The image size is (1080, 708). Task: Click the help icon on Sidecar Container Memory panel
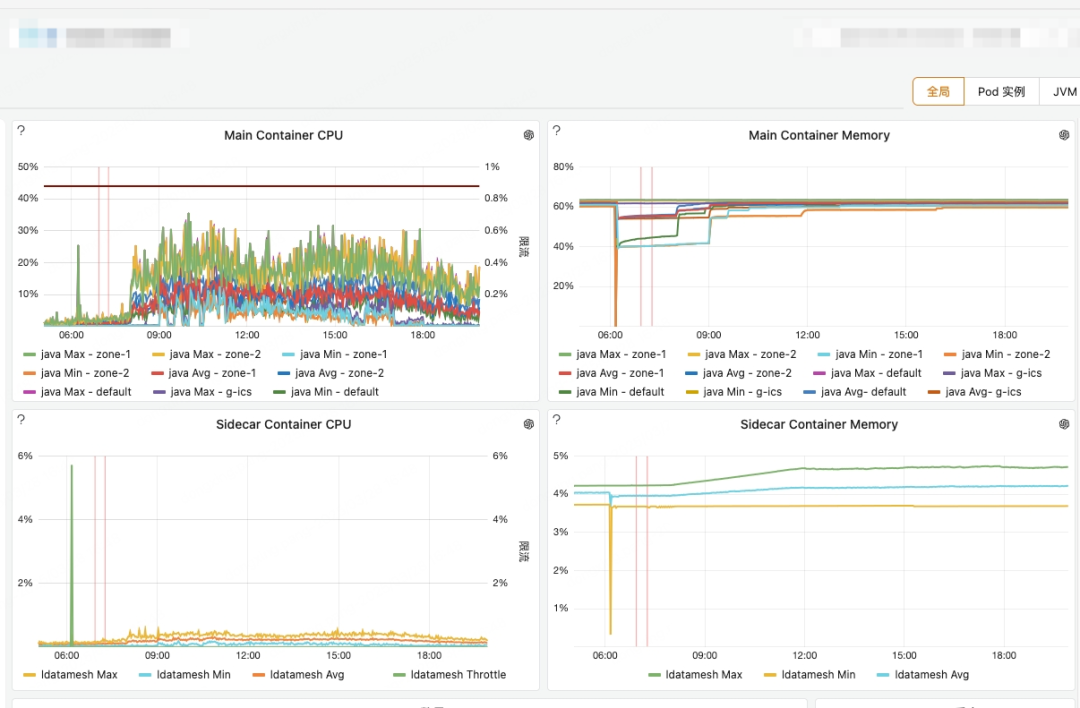pyautogui.click(x=557, y=420)
